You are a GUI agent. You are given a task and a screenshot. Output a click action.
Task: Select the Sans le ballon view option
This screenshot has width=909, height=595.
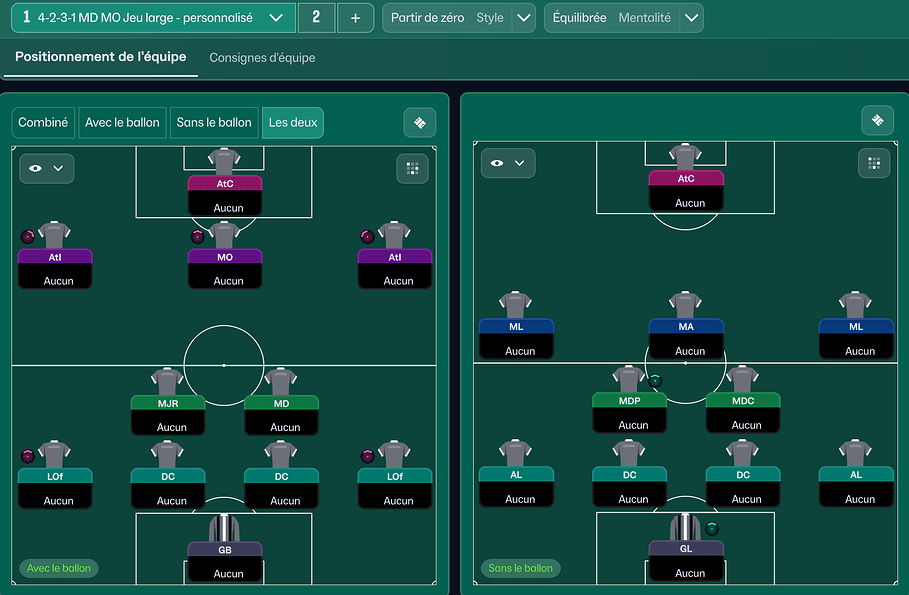(214, 123)
